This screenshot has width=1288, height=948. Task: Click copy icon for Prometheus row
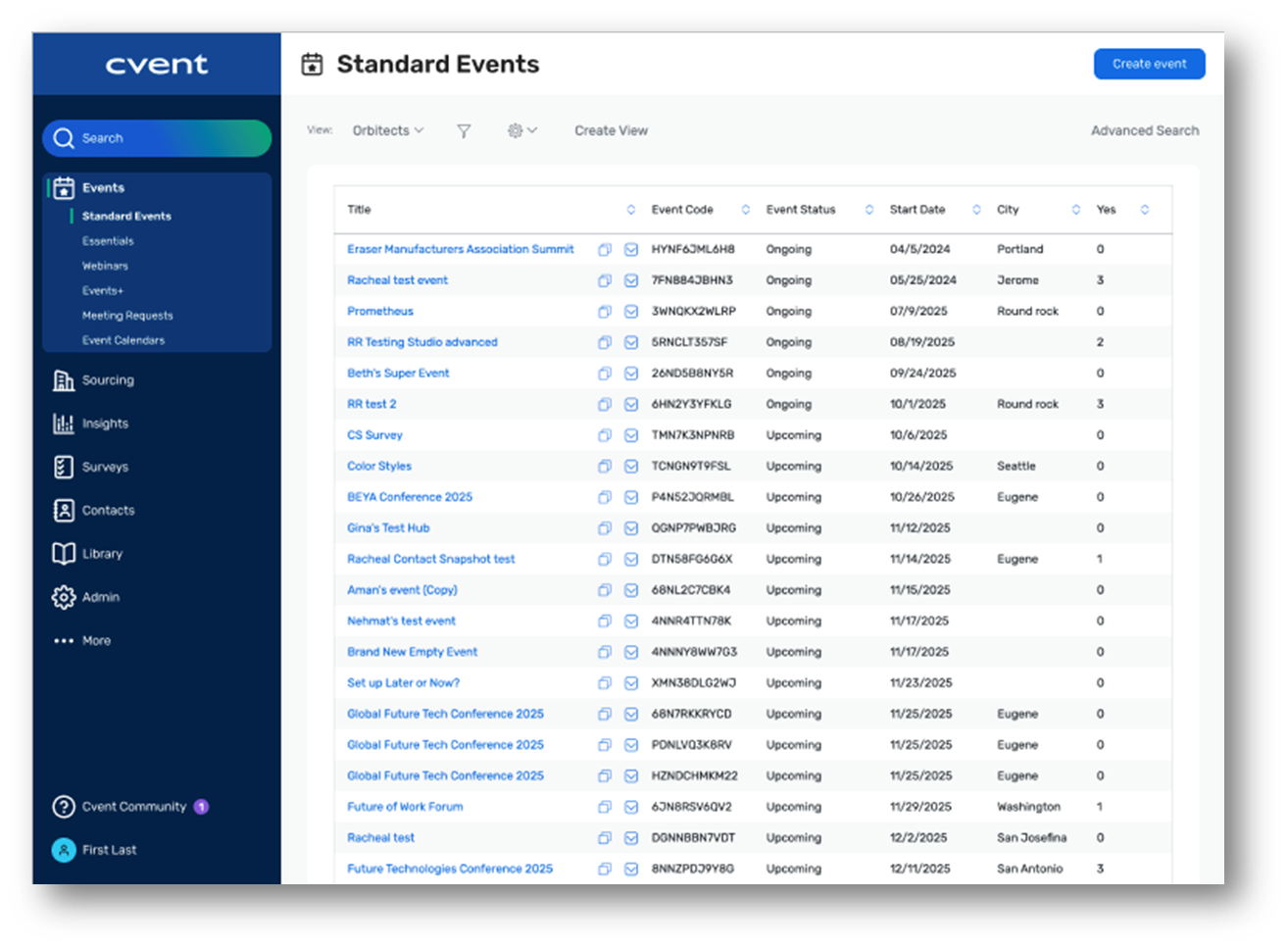[x=605, y=312]
